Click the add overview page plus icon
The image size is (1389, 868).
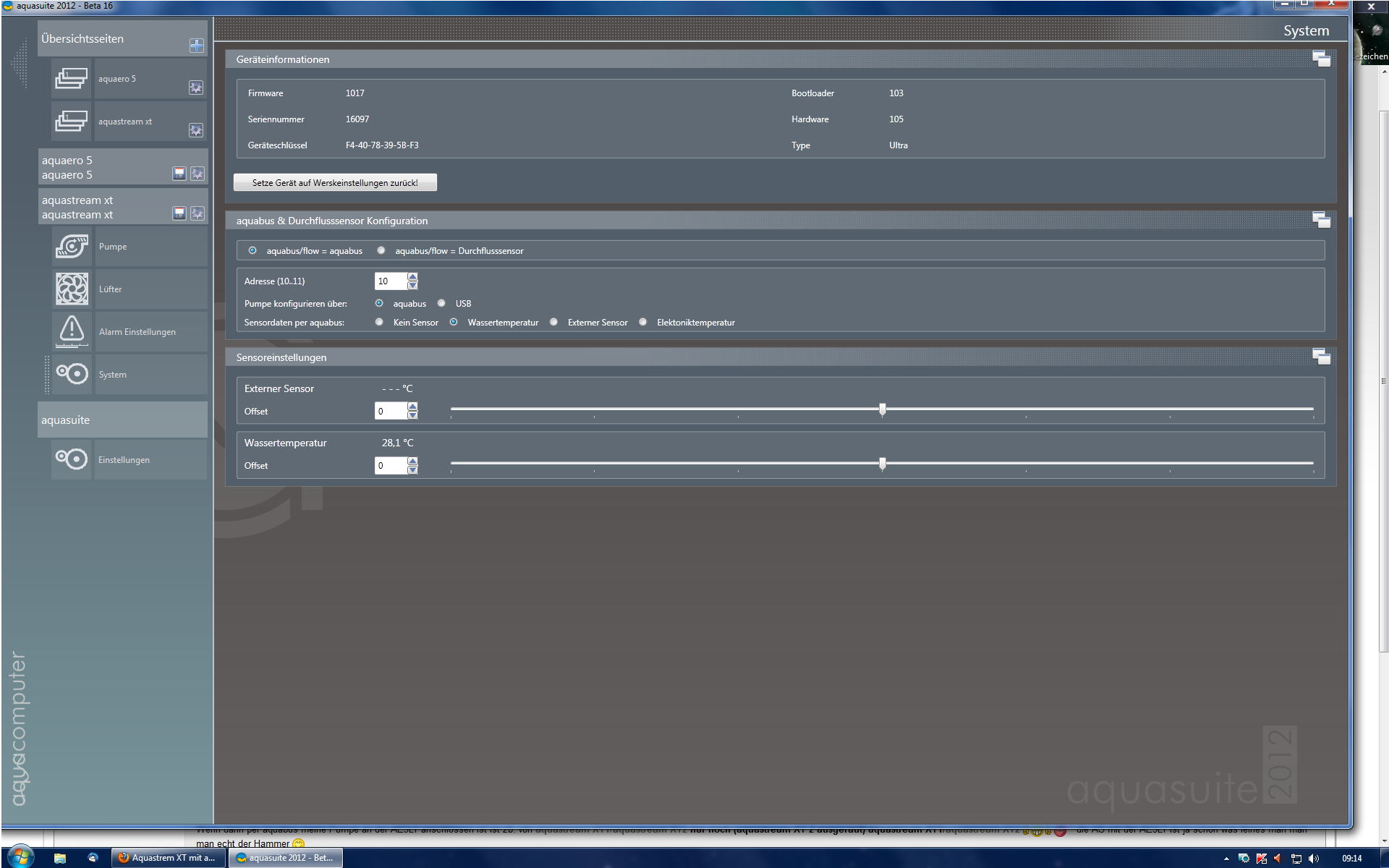tap(196, 46)
